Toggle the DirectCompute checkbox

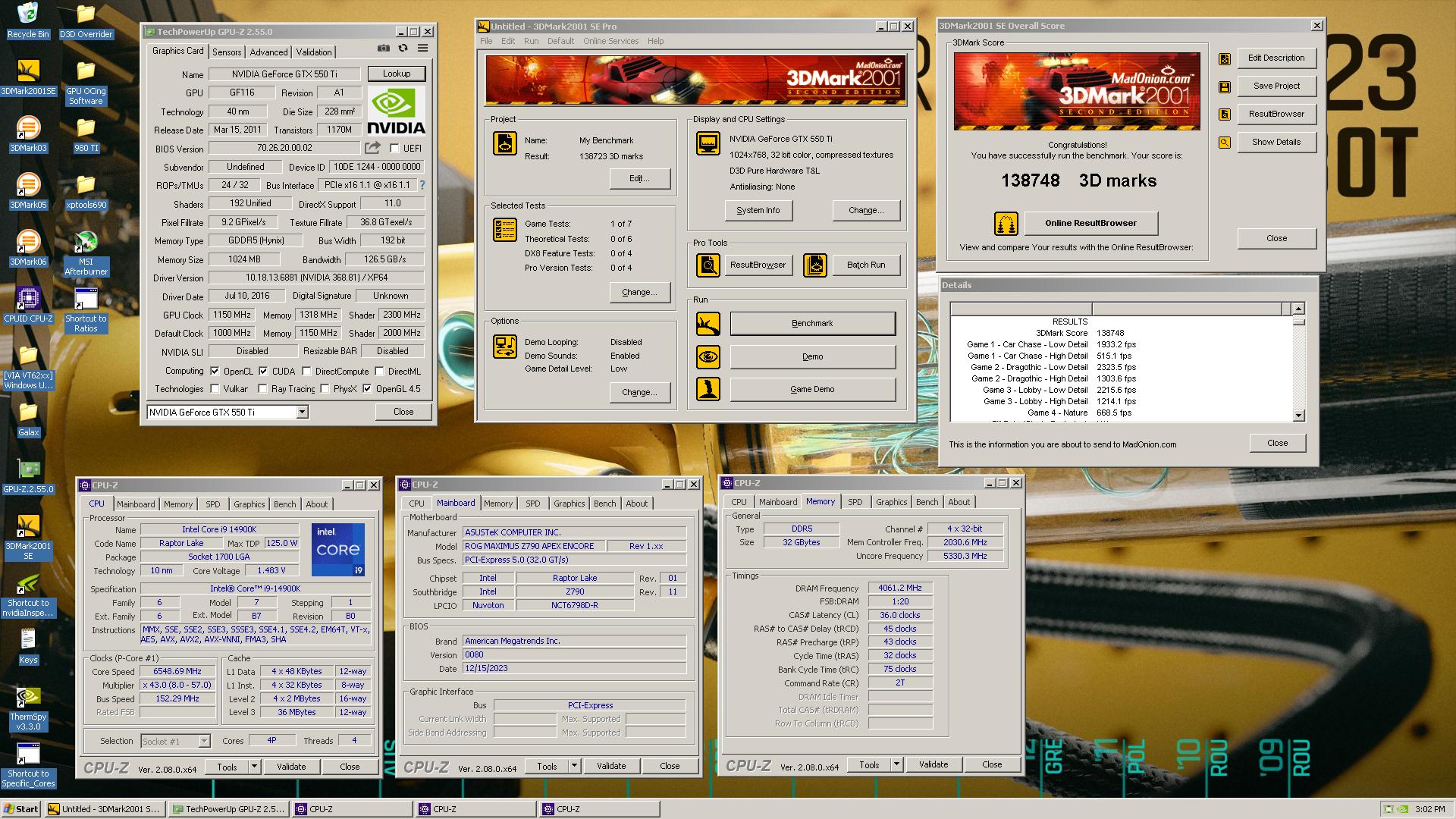[x=306, y=372]
